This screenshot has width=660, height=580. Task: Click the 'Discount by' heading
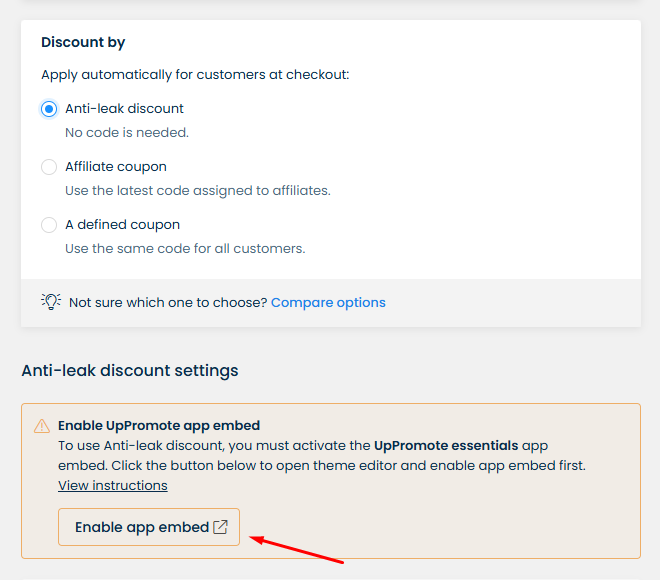pyautogui.click(x=83, y=43)
